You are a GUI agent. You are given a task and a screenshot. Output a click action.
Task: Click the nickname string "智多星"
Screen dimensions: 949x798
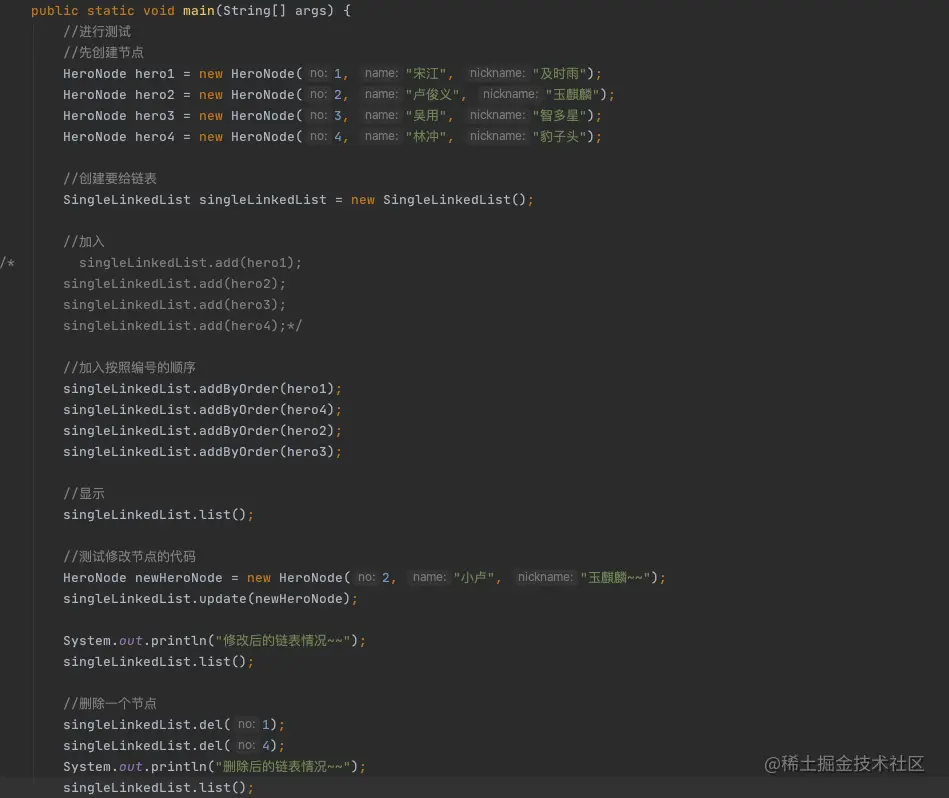[x=559, y=116]
